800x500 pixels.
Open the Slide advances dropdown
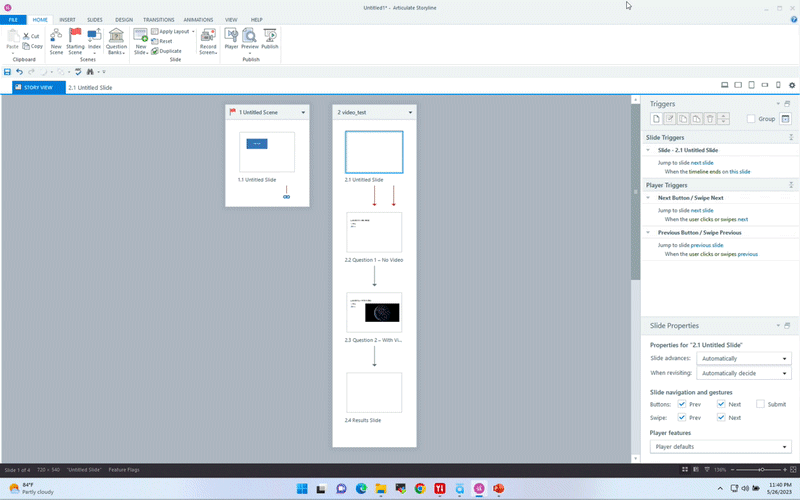point(744,358)
